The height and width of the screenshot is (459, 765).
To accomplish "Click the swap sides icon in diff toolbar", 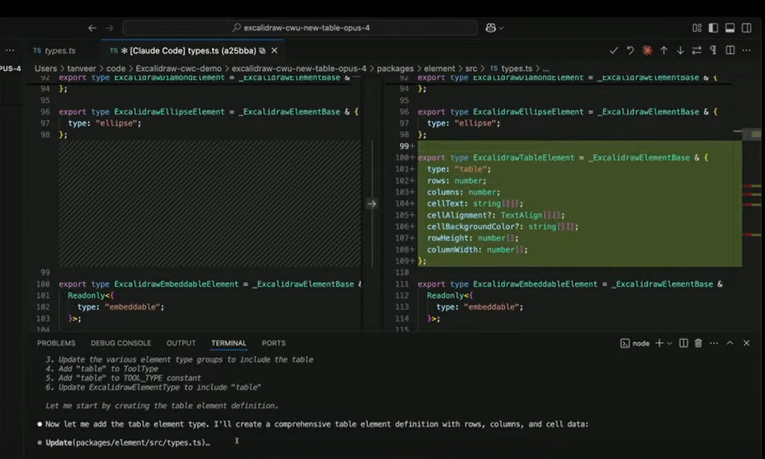I will click(x=697, y=50).
